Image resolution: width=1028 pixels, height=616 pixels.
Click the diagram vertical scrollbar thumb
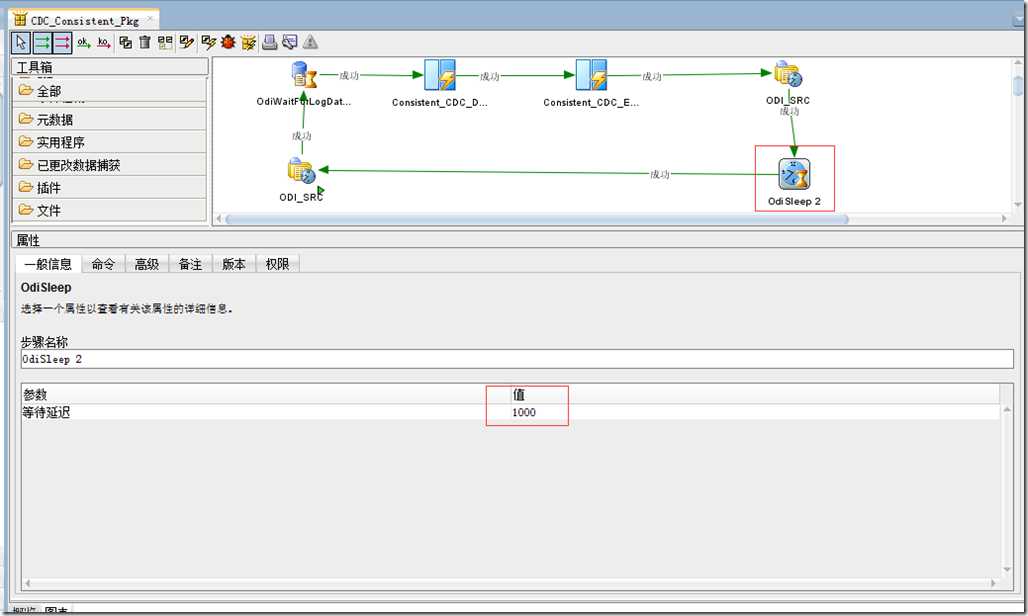1018,86
